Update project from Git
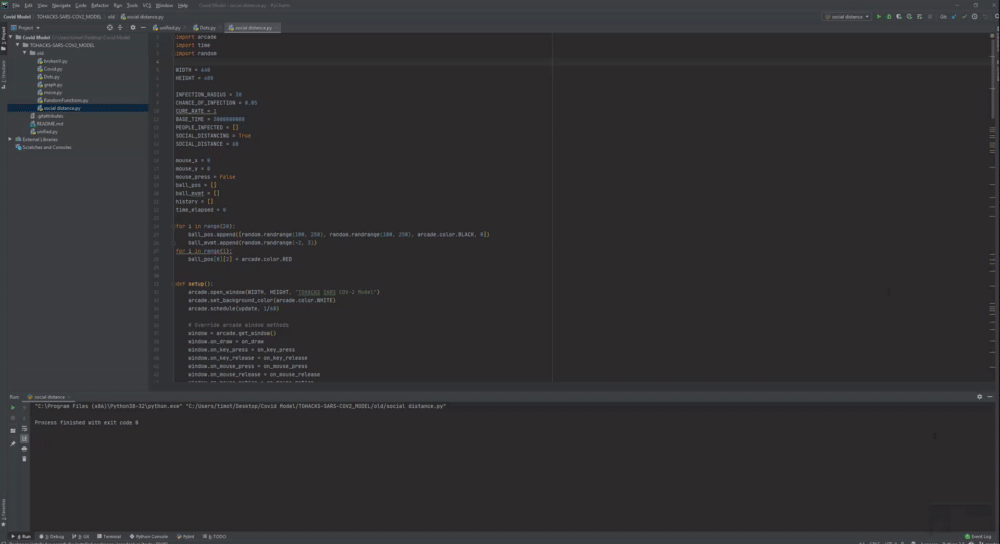Screen dimensions: 1000x544 (x=954, y=17)
